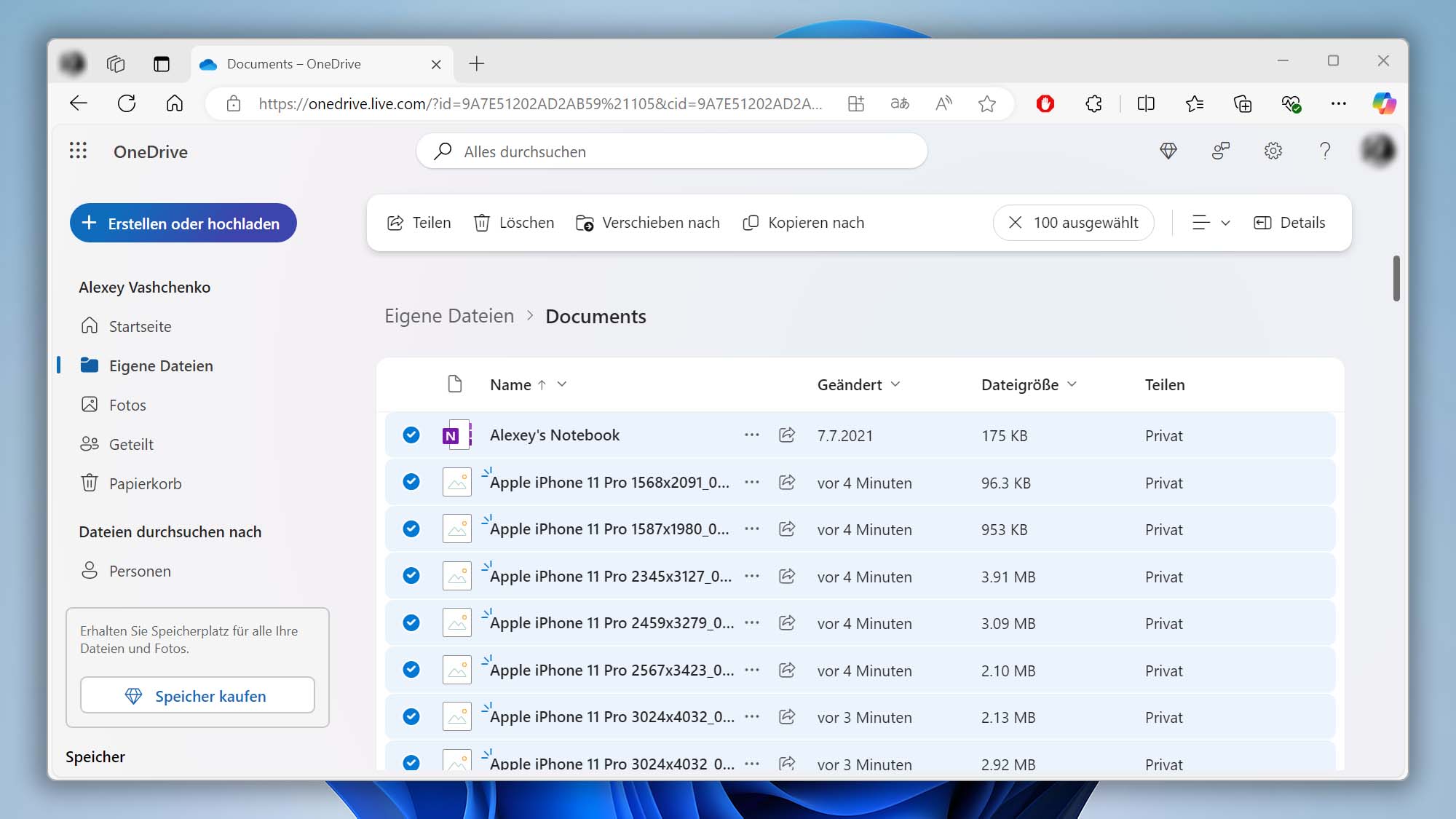Open more actions for the 2459x3279 file
The height and width of the screenshot is (819, 1456).
(752, 623)
